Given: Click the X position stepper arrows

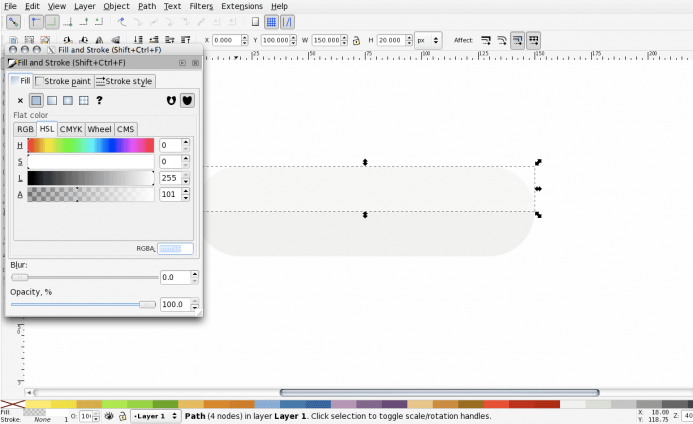Looking at the screenshot, I should [244, 40].
